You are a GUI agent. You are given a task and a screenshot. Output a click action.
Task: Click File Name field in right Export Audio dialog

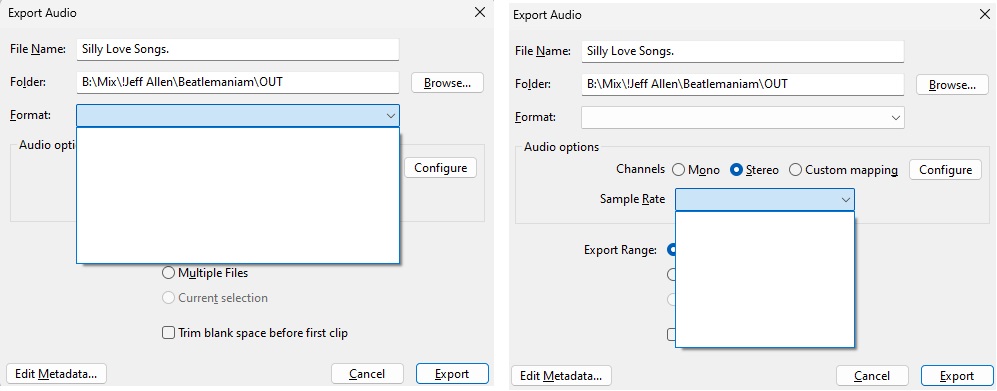click(x=743, y=51)
